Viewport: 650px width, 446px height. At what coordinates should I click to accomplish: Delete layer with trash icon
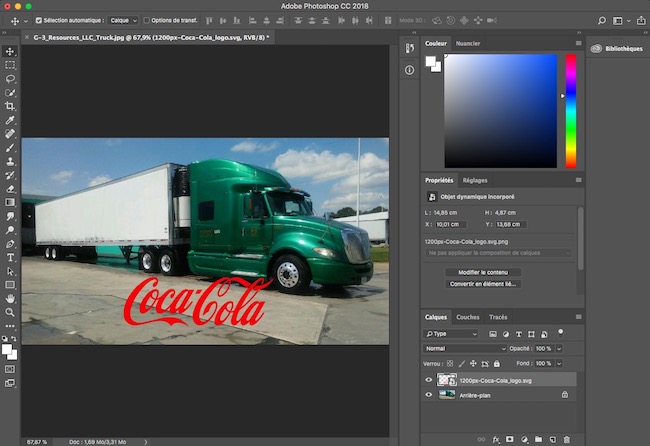click(567, 439)
